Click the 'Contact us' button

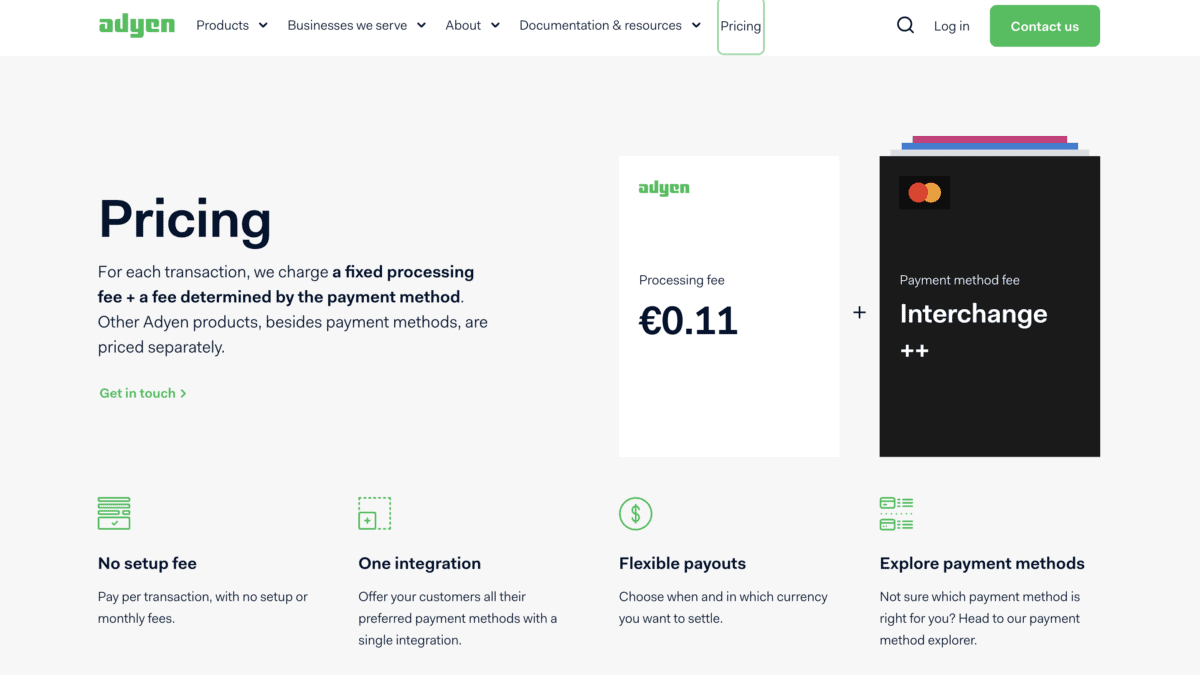1044,25
